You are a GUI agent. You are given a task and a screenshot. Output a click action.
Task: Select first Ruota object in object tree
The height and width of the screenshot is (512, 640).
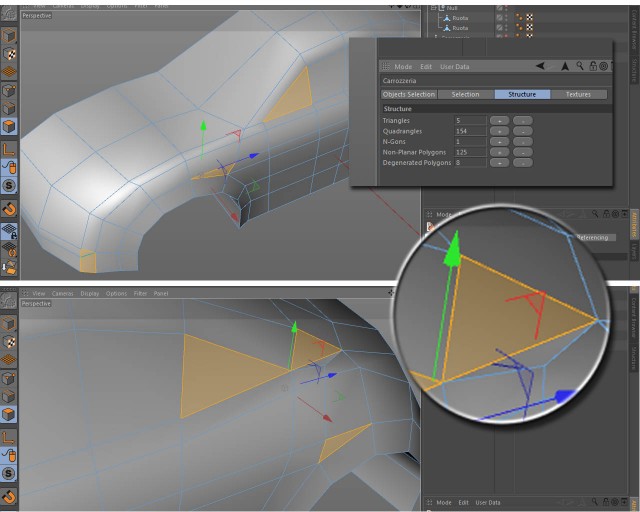click(460, 18)
